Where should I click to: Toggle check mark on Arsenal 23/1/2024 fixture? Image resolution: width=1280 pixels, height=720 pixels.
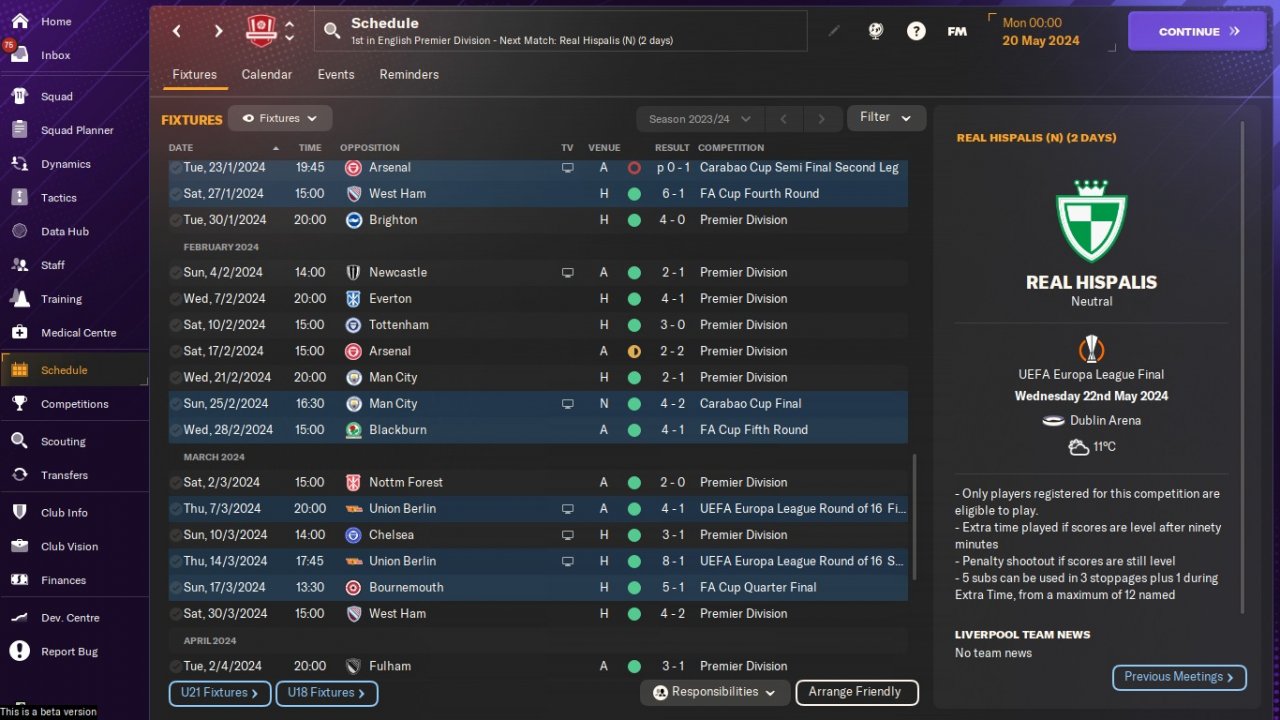click(x=176, y=168)
